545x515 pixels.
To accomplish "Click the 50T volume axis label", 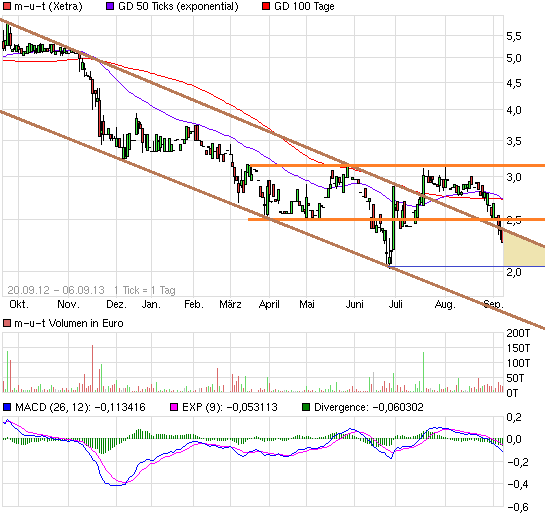I will coord(515,378).
